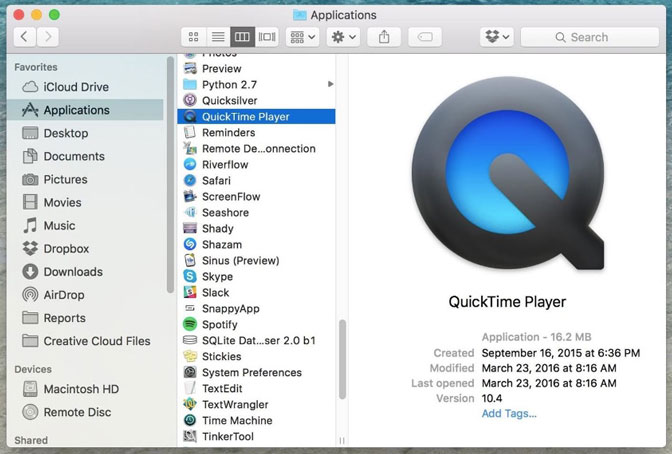Click the Pictures camera icon

tap(30, 179)
